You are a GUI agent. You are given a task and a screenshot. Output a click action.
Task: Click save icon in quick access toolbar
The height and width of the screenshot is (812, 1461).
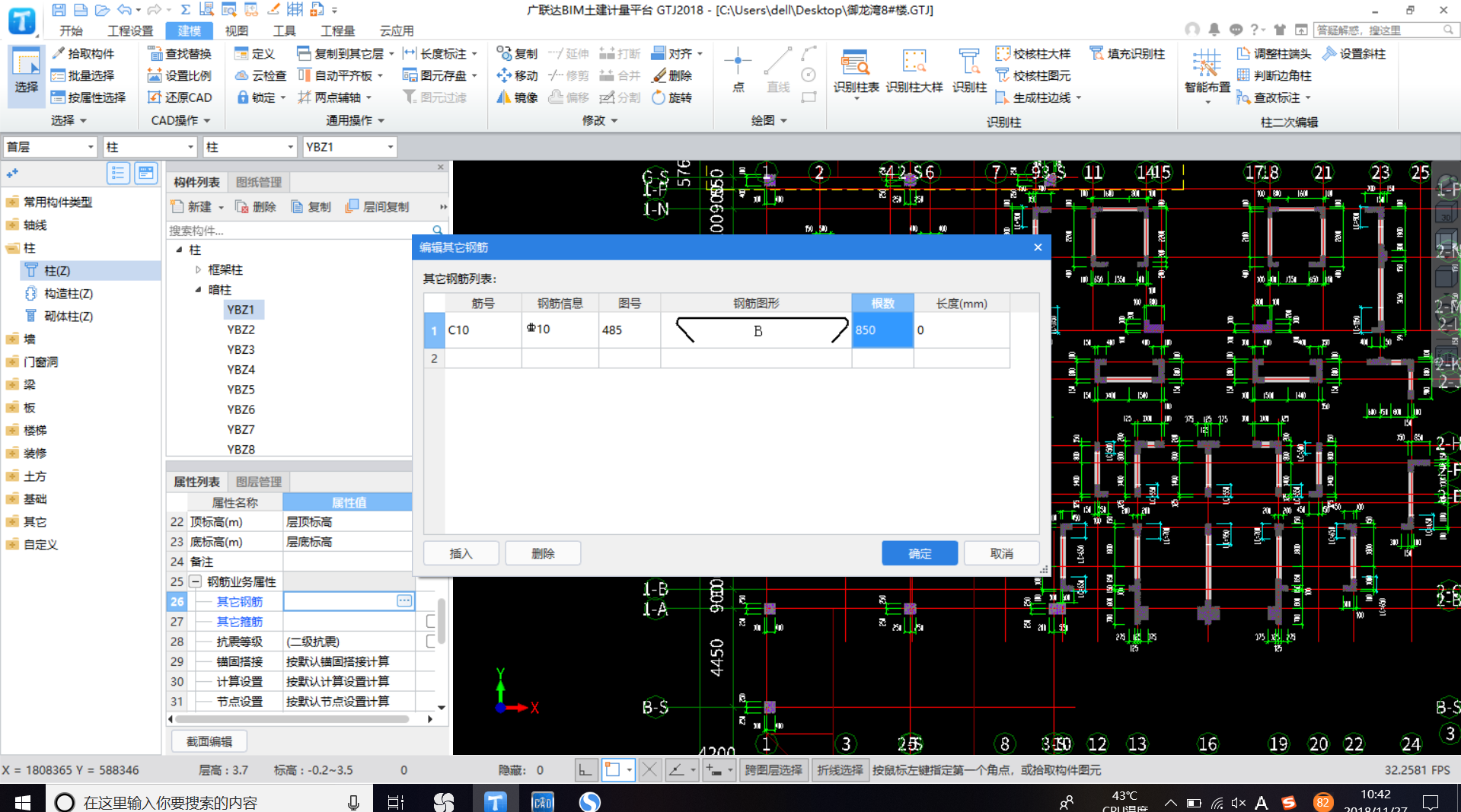[x=59, y=10]
